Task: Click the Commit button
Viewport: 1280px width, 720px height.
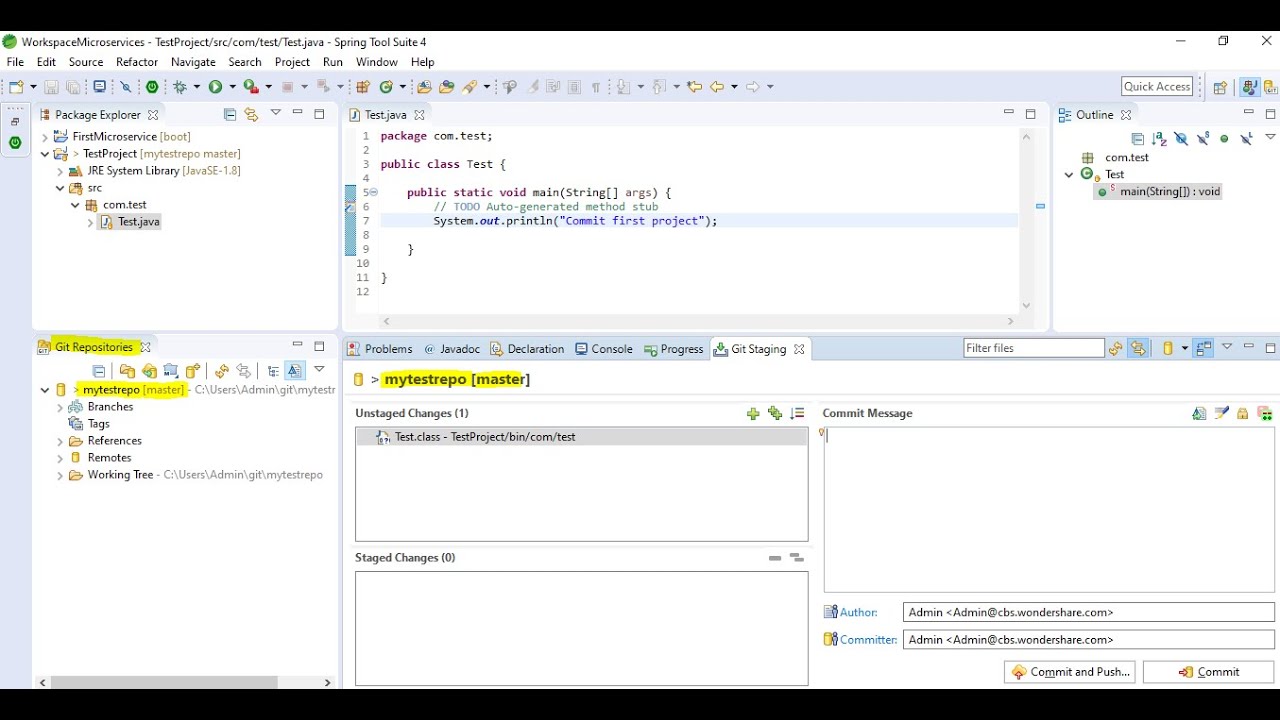Action: pyautogui.click(x=1208, y=672)
